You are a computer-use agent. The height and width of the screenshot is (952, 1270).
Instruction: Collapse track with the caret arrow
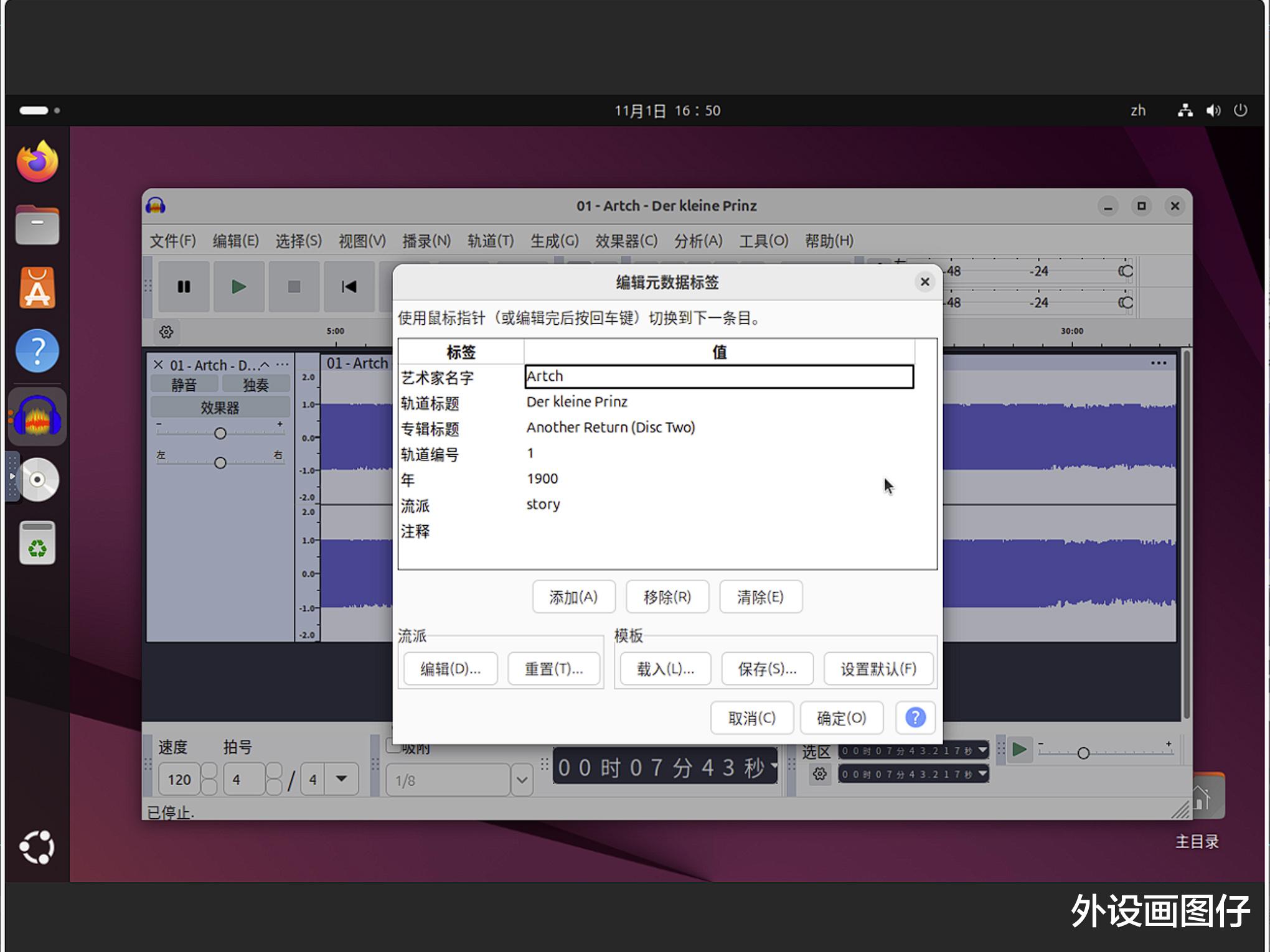click(x=265, y=365)
